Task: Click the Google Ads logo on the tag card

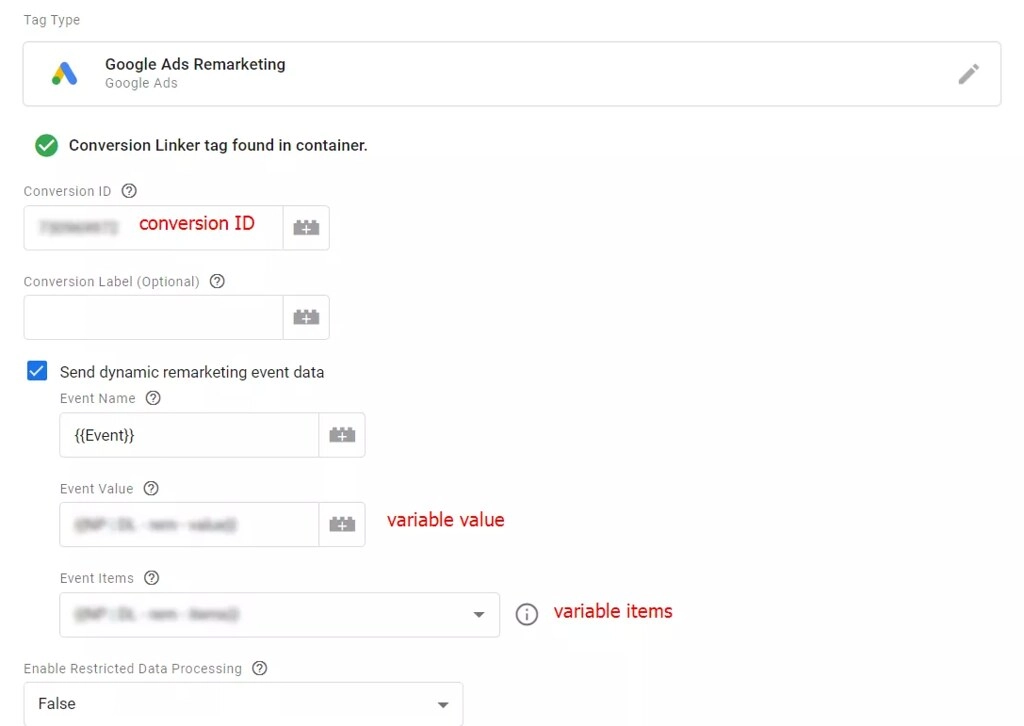Action: pyautogui.click(x=64, y=73)
